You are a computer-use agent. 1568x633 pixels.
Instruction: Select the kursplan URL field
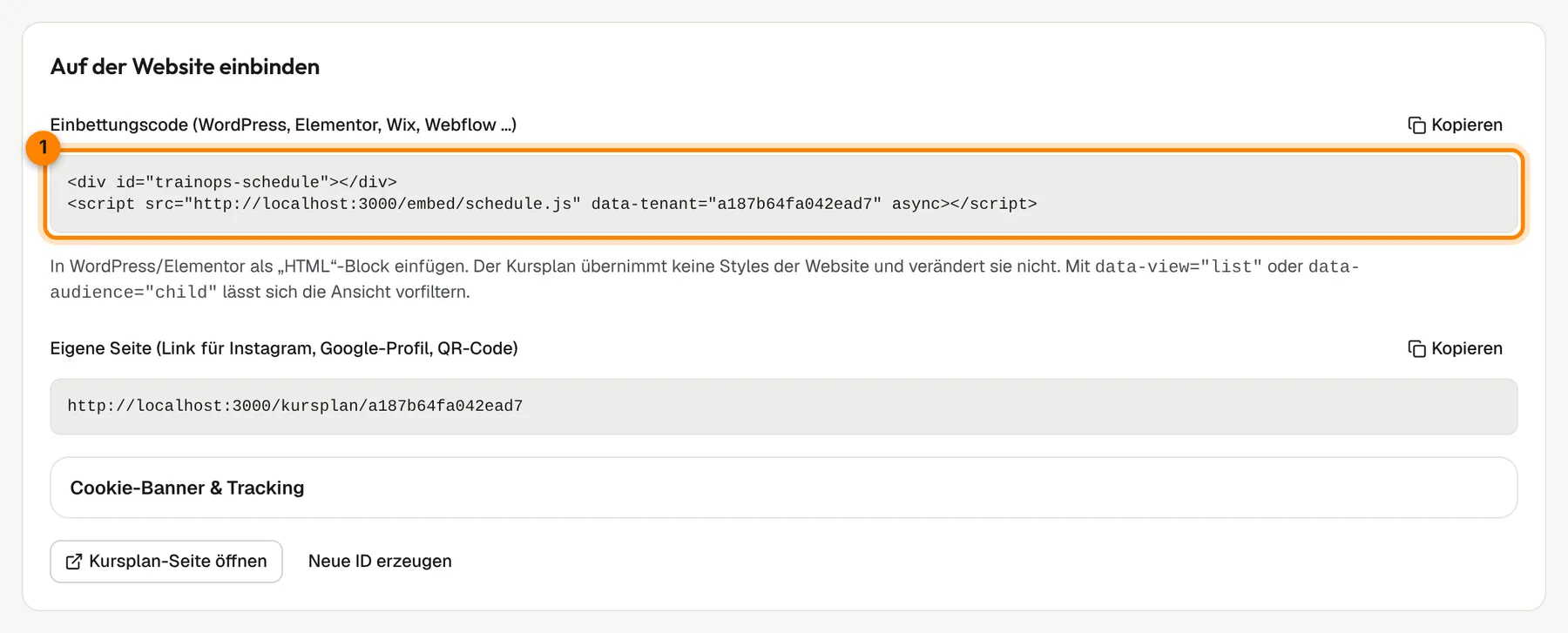click(784, 407)
